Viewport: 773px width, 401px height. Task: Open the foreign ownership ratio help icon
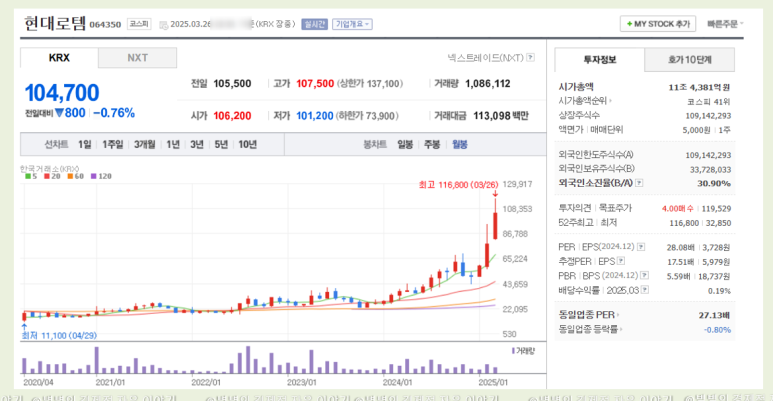639,183
